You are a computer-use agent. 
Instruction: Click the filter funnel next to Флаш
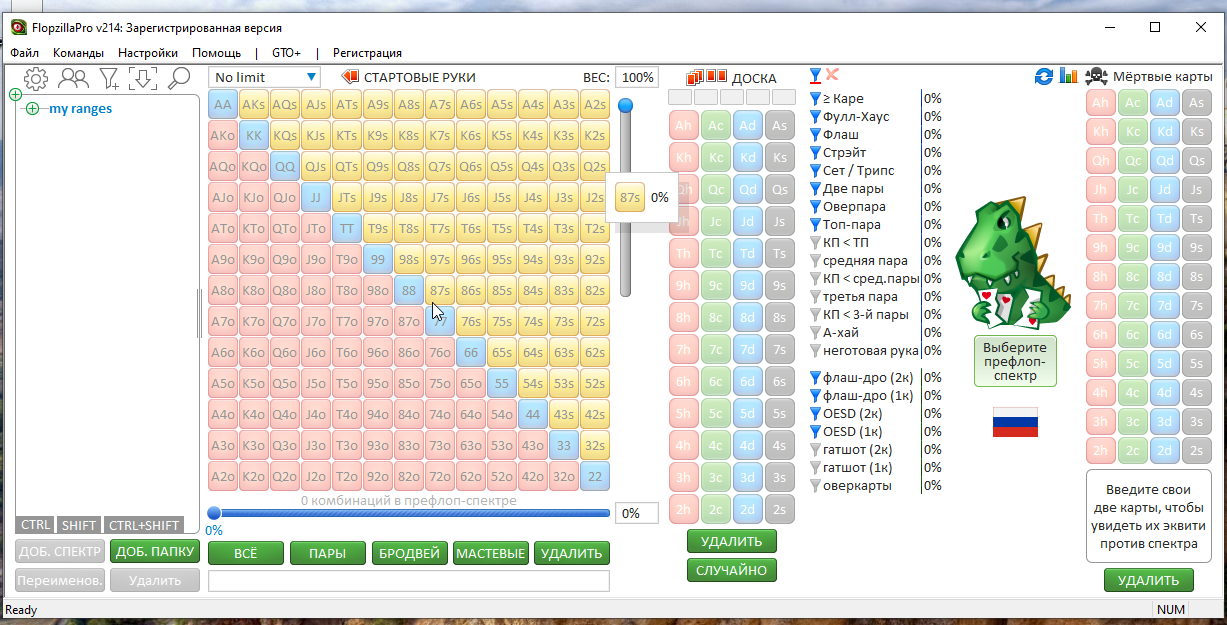click(815, 135)
